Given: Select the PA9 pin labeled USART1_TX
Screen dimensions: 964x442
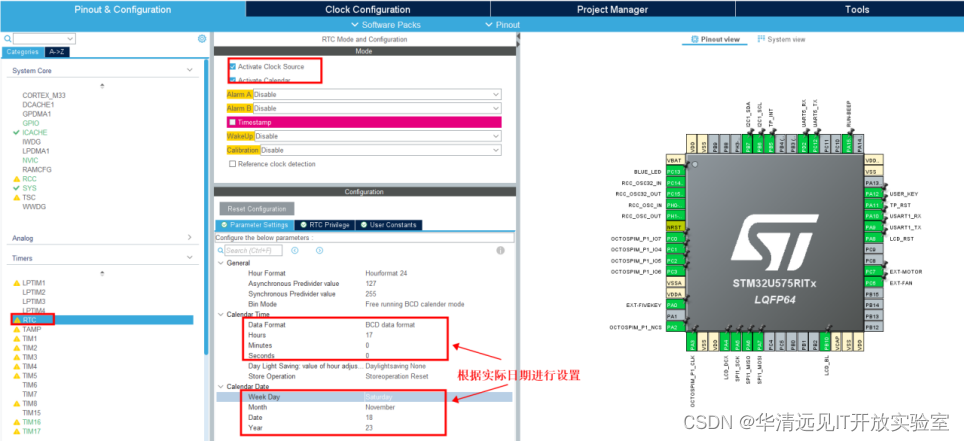Looking at the screenshot, I should point(873,227).
